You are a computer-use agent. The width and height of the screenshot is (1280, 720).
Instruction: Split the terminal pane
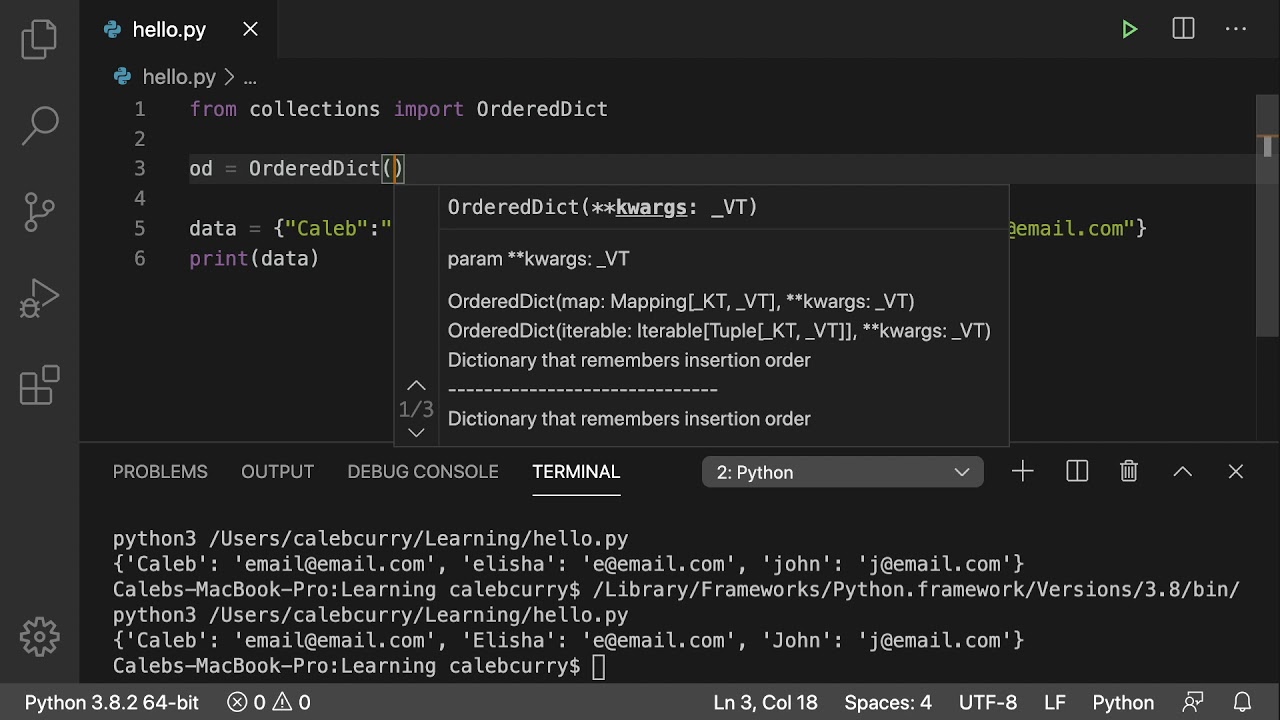[1077, 472]
